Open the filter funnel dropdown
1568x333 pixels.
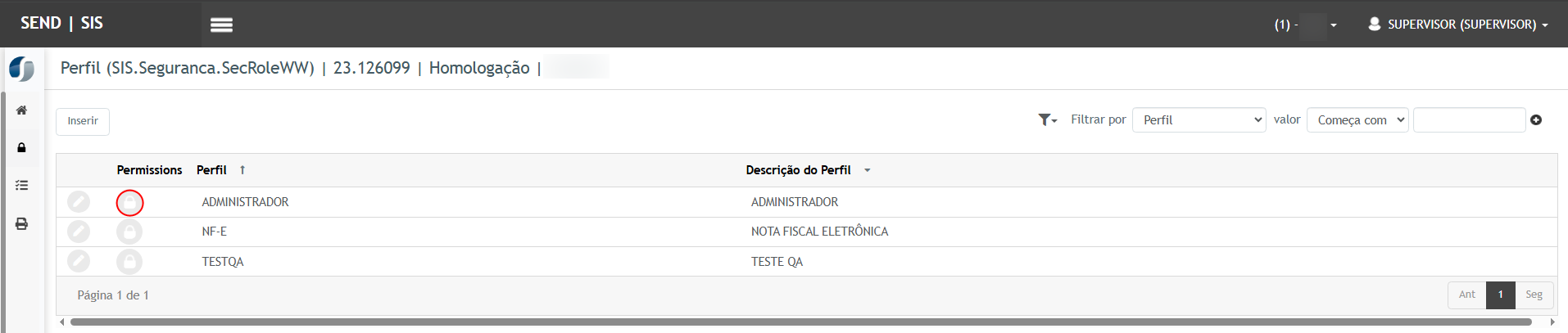pos(1047,120)
